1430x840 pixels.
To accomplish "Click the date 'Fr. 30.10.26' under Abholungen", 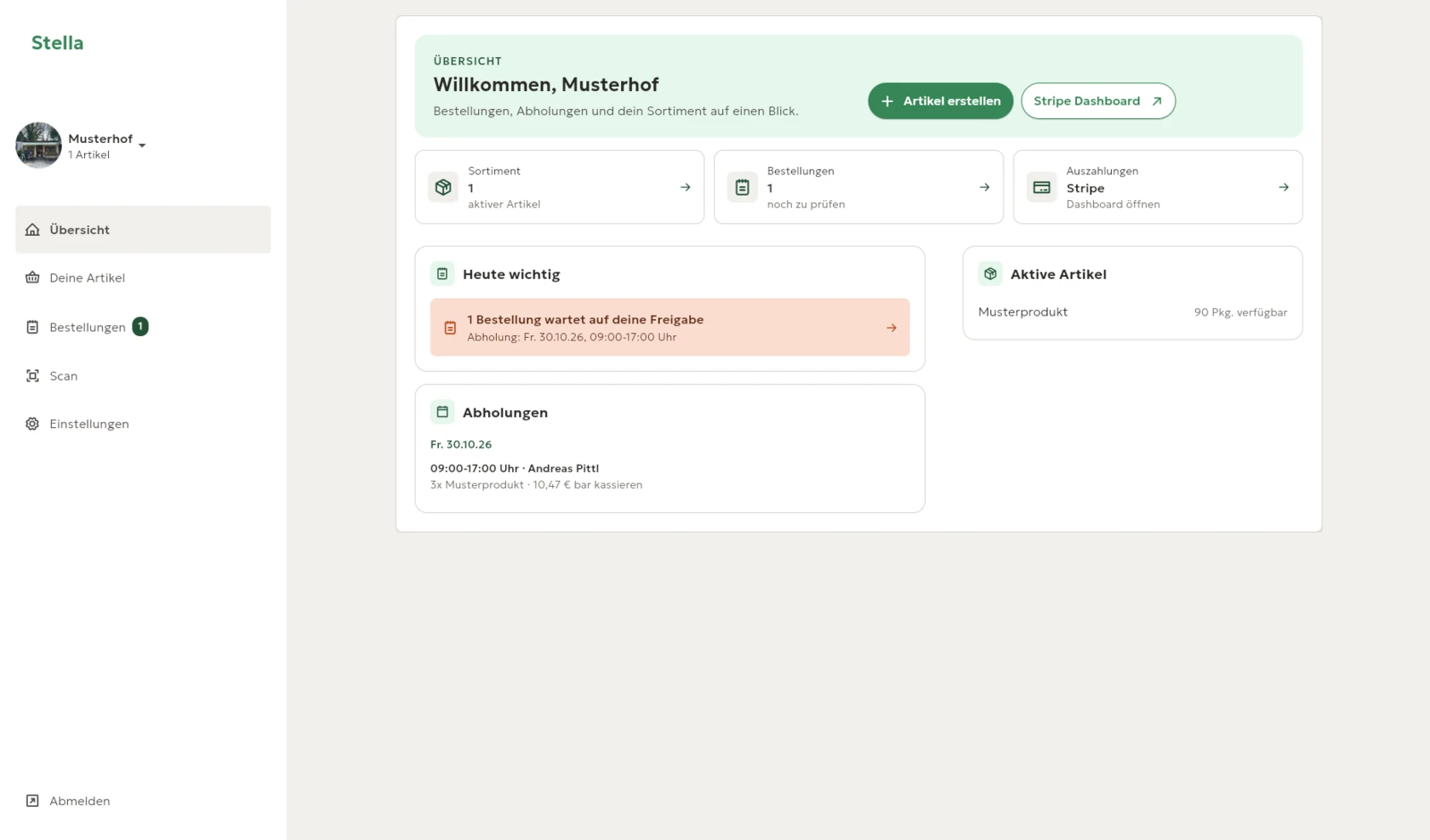I will pos(461,444).
